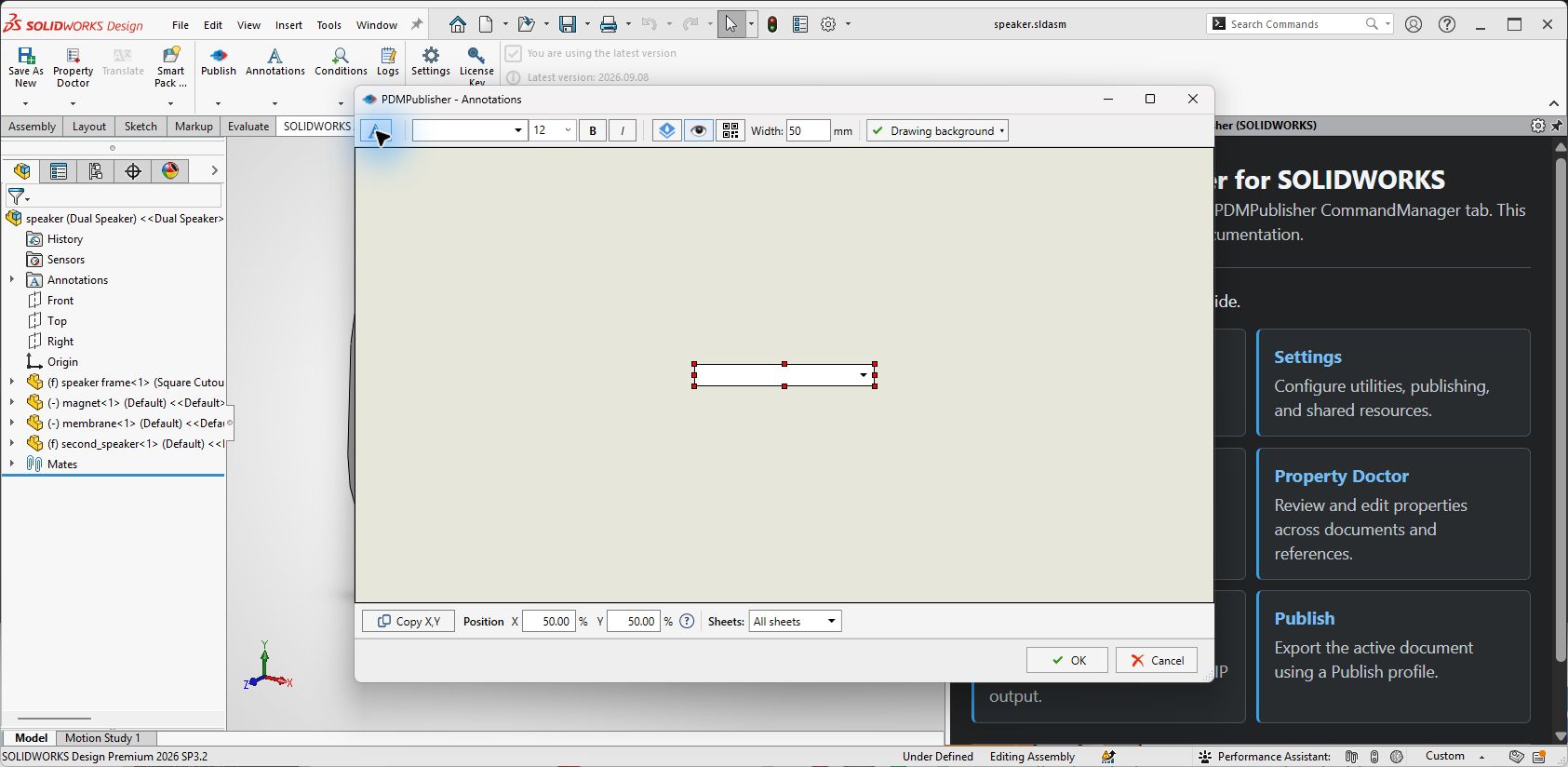Image resolution: width=1568 pixels, height=767 pixels.
Task: Click the Save As New ribbon icon
Action: click(x=26, y=67)
